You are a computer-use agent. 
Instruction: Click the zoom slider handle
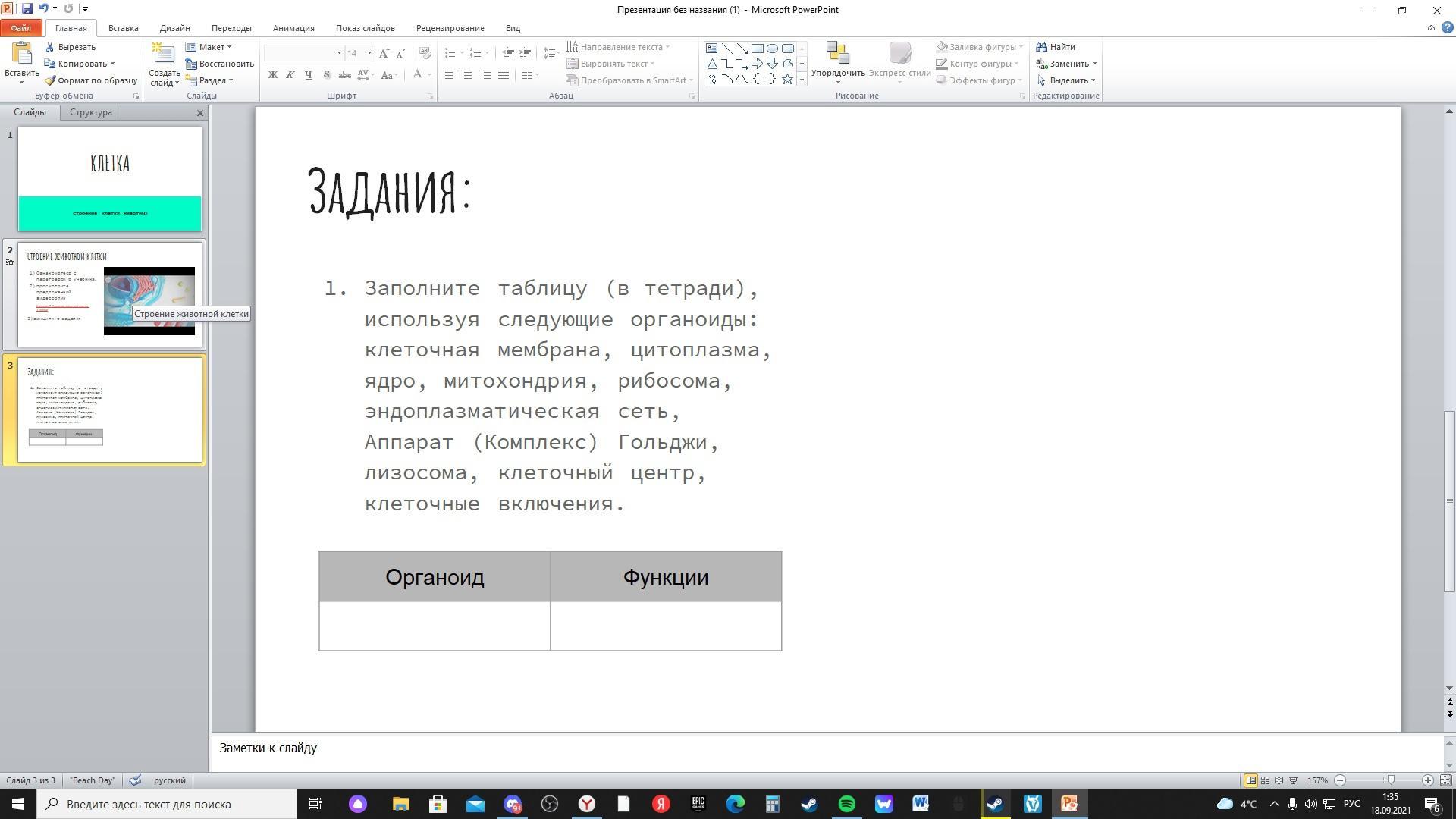(x=1391, y=780)
